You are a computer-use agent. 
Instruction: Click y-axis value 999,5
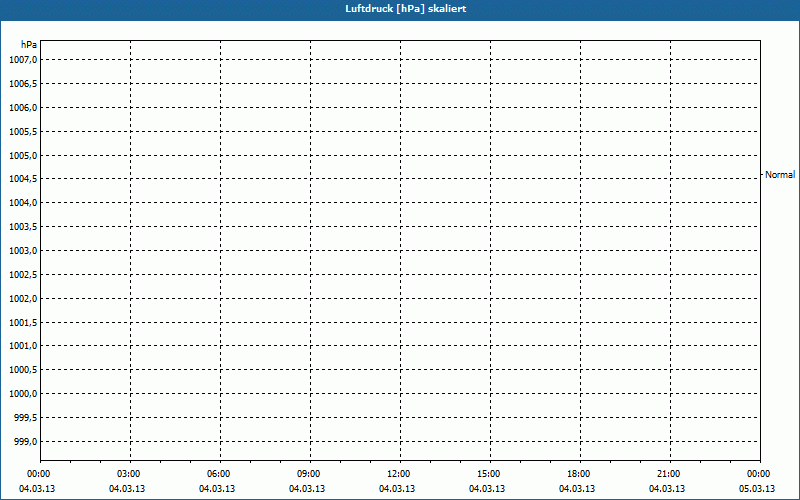click(x=26, y=418)
